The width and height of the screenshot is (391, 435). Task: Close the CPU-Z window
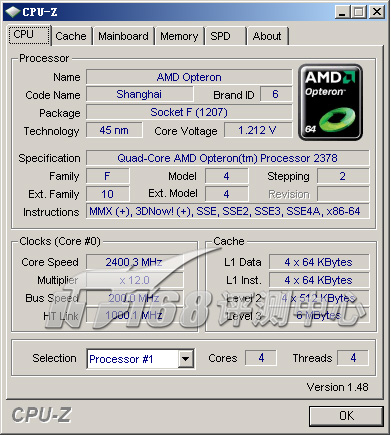pos(377,12)
